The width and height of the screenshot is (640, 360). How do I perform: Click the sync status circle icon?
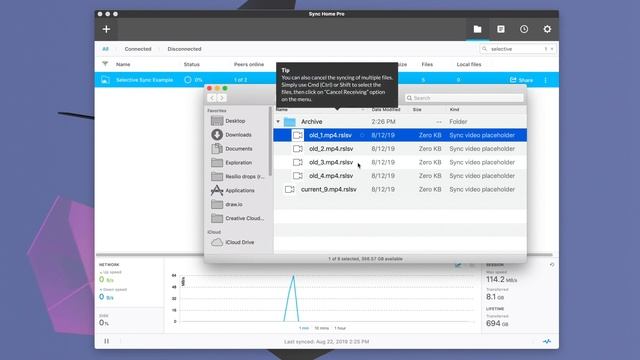pyautogui.click(x=187, y=80)
